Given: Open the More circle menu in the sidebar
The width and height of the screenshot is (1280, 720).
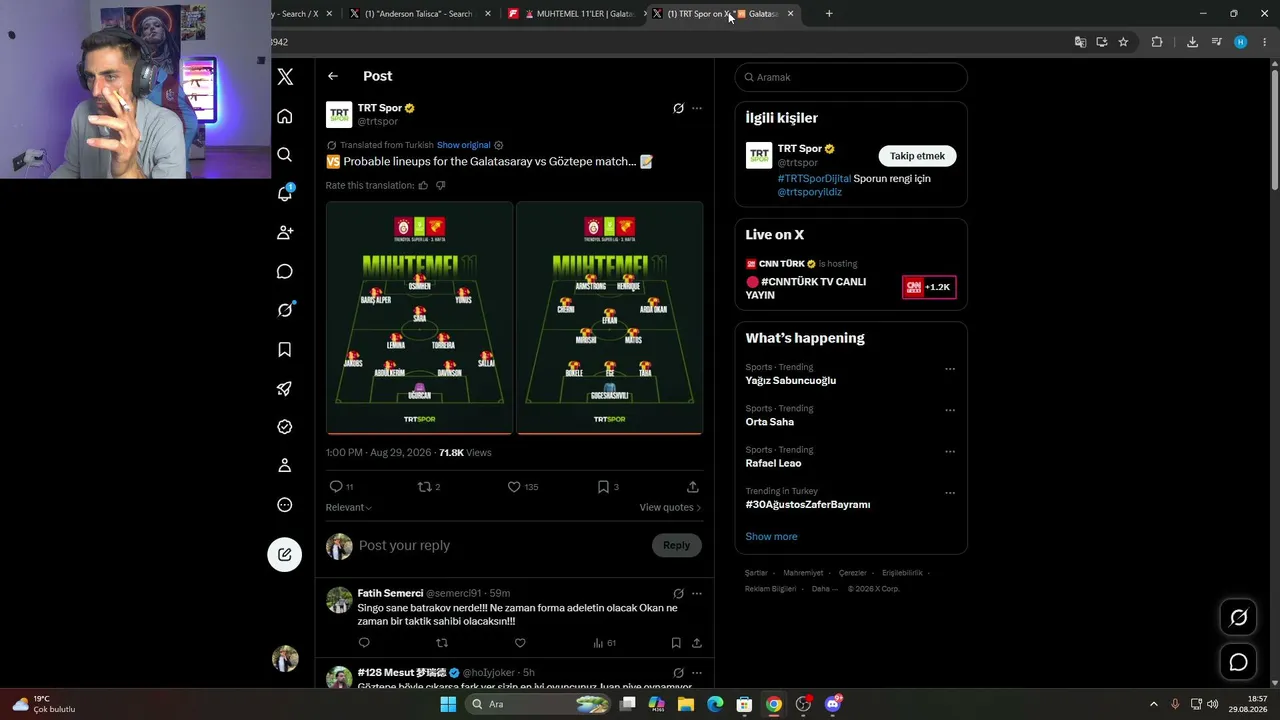Looking at the screenshot, I should [285, 505].
